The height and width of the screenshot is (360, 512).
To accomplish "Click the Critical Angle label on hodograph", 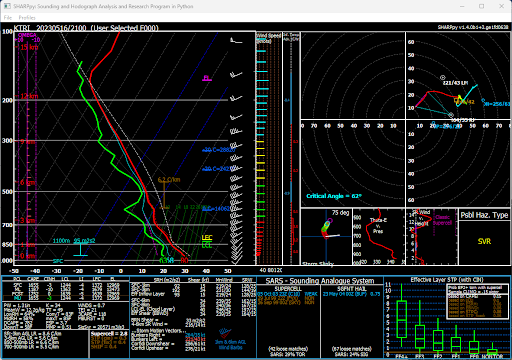I will 334,196.
